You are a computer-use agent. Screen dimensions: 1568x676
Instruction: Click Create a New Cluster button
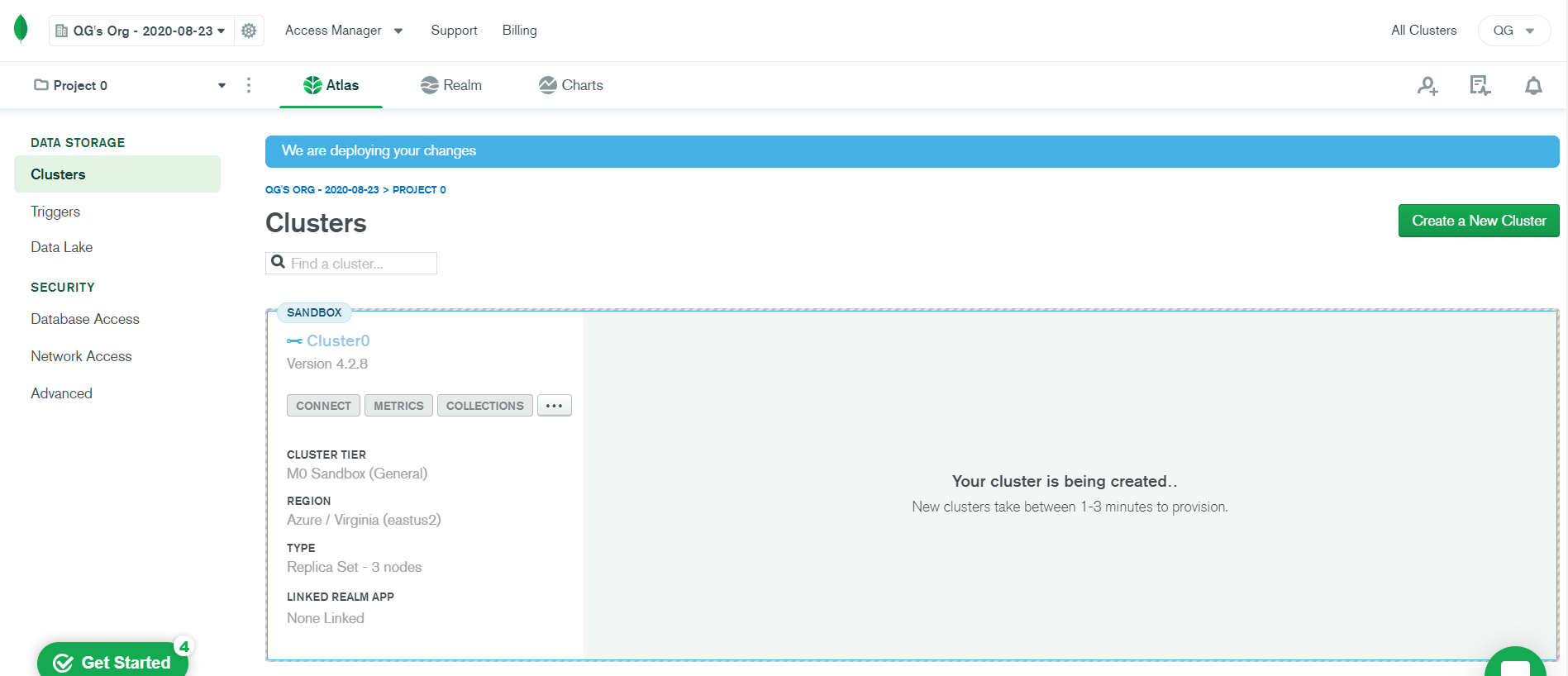(1479, 221)
